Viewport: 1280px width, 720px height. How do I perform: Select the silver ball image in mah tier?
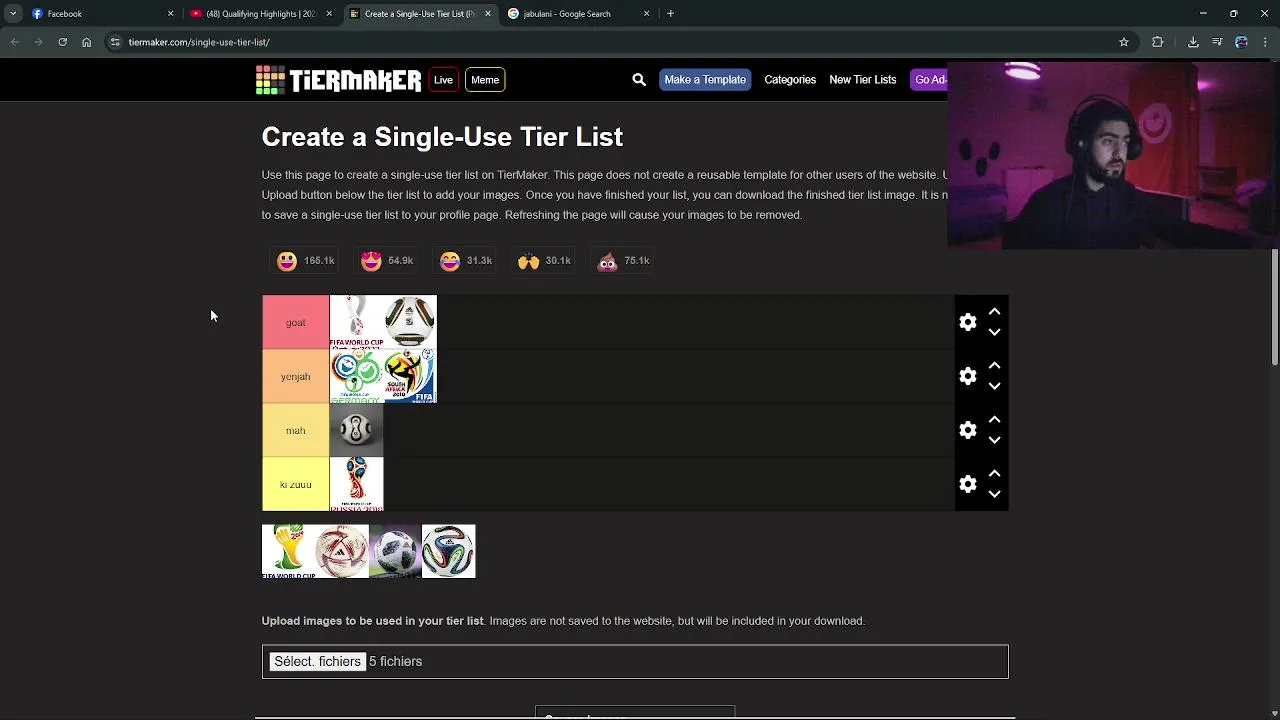click(356, 430)
